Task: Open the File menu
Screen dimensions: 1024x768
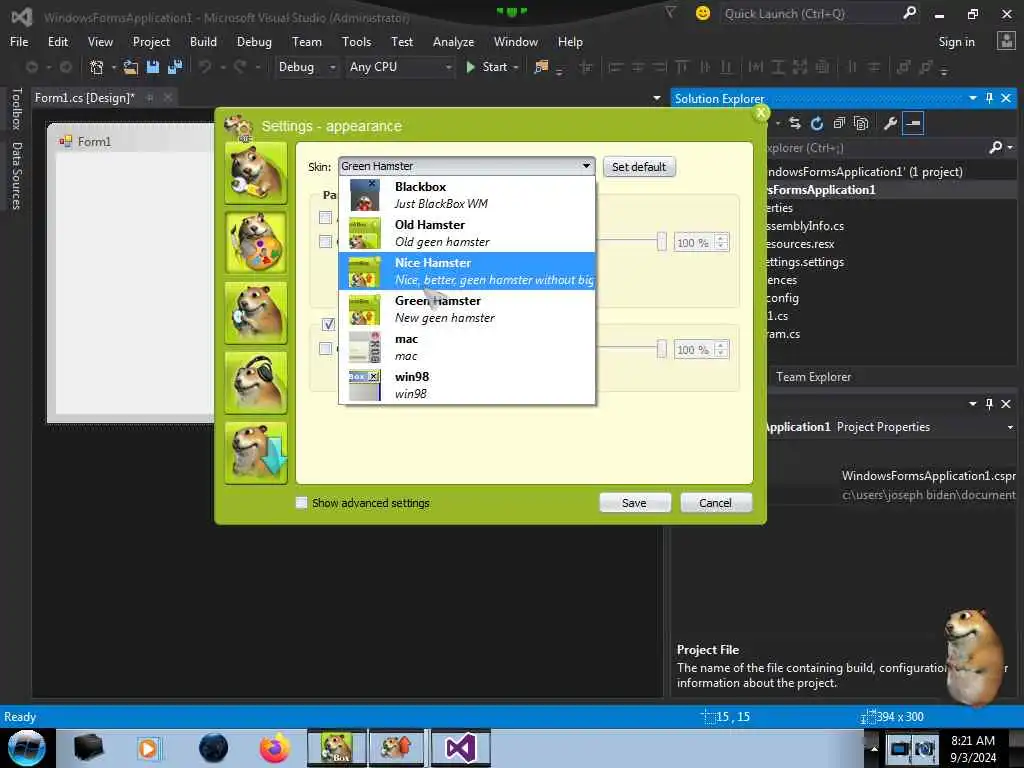Action: point(19,41)
